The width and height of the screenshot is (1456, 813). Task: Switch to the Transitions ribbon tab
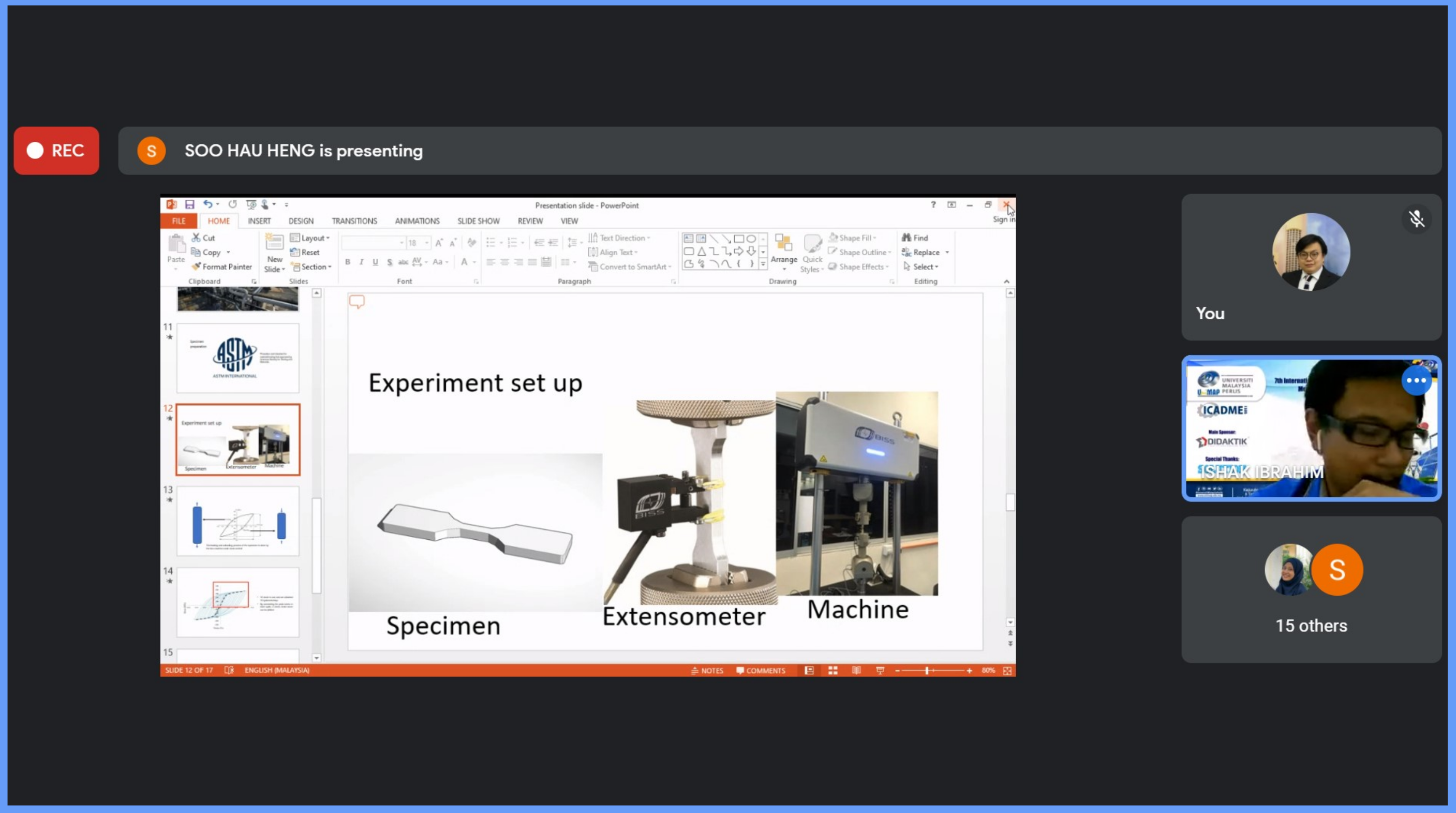[354, 221]
